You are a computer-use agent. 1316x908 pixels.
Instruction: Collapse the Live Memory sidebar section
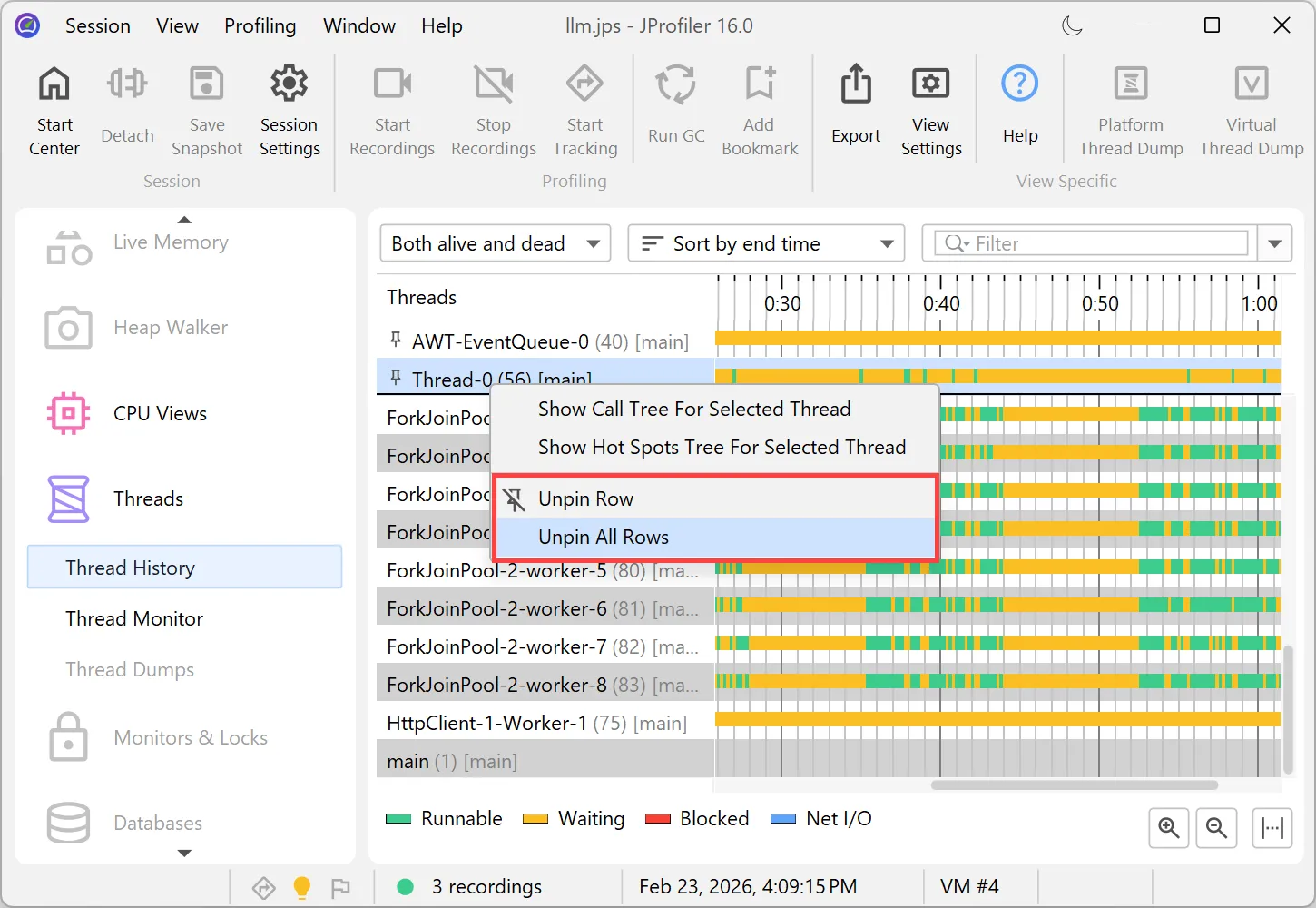pyautogui.click(x=184, y=219)
